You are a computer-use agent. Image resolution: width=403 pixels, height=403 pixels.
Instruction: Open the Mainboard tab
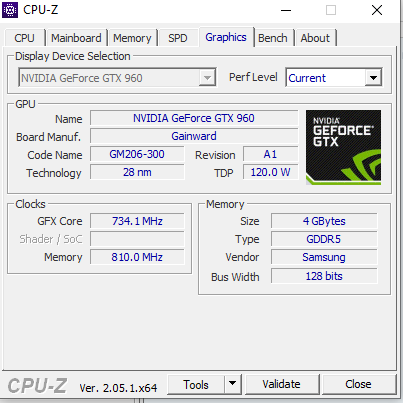click(x=76, y=38)
